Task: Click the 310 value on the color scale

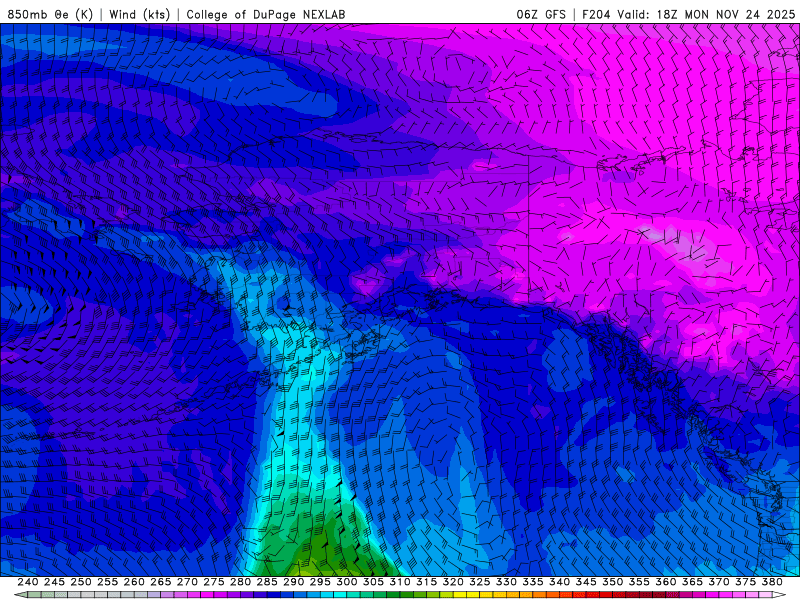Action: pyautogui.click(x=399, y=582)
